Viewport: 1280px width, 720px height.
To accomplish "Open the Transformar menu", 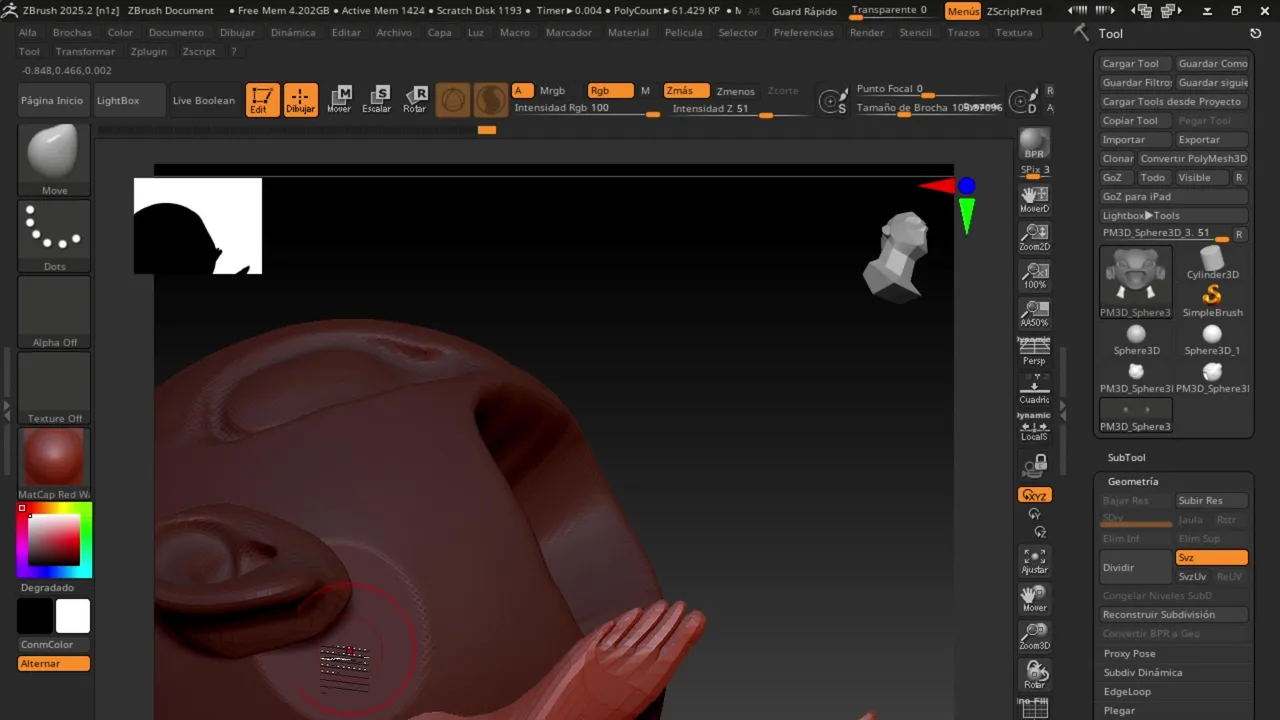I will click(x=85, y=51).
